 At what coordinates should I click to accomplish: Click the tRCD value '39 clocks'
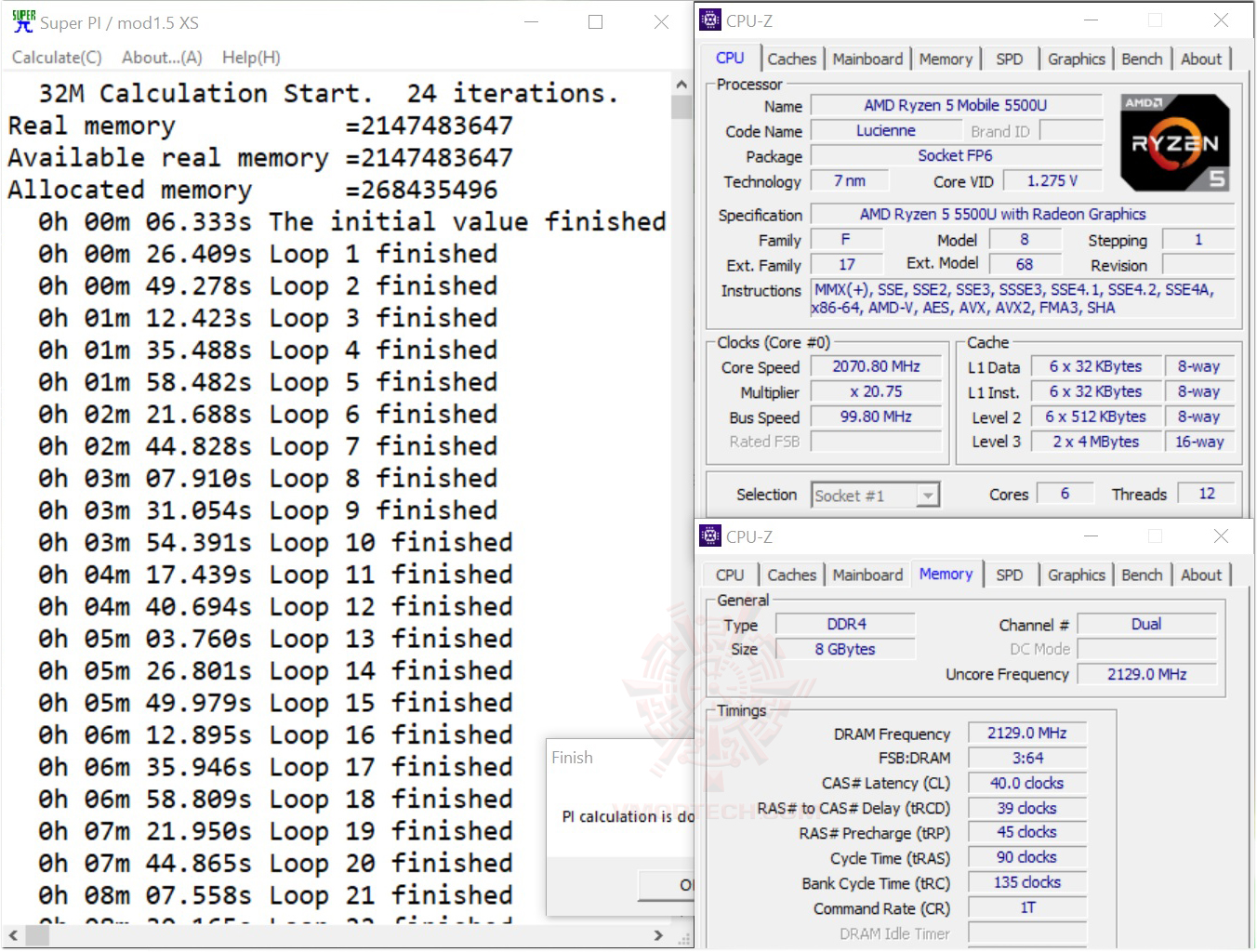[x=1027, y=808]
